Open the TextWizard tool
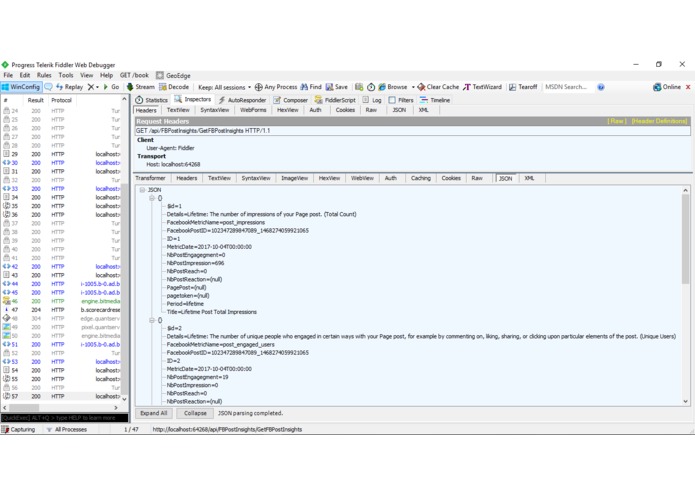 pos(482,87)
